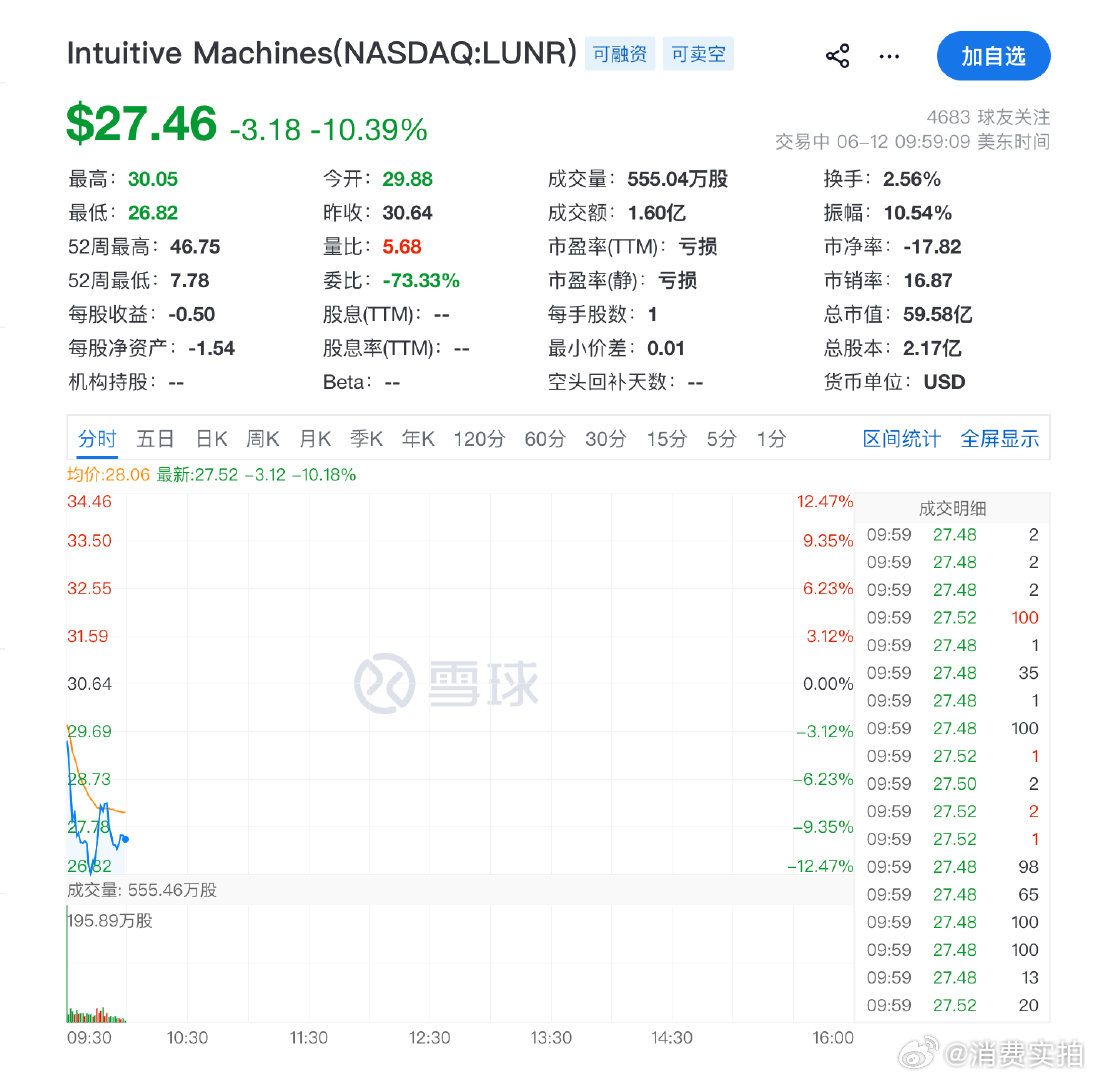Click the 委比 value -73.33%
Screen dimensions: 1095x1080
421,281
